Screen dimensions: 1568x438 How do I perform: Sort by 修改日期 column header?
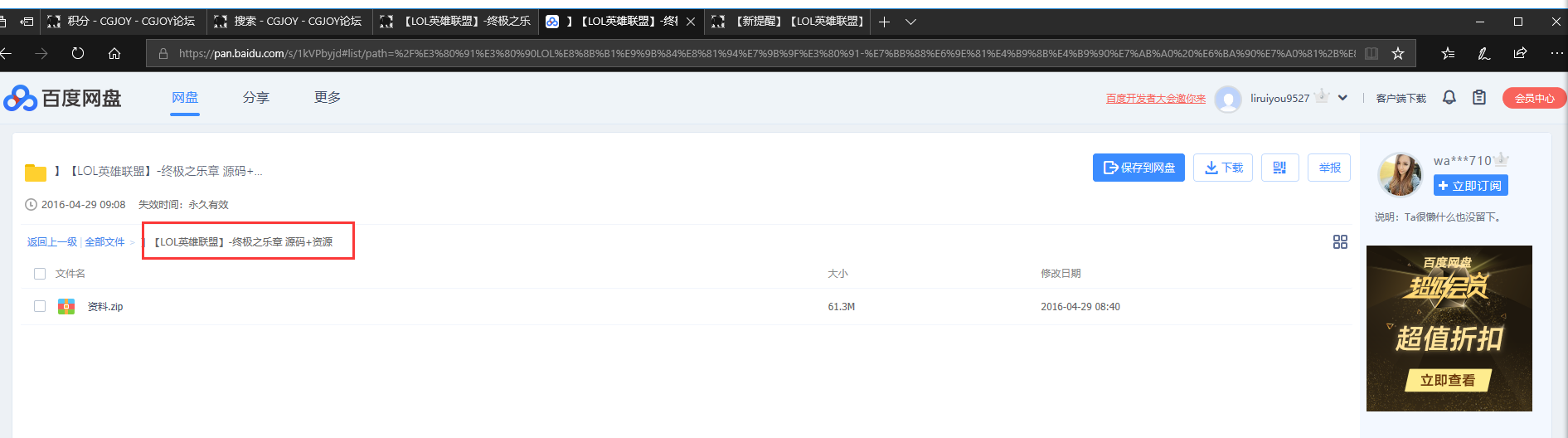[1061, 274]
